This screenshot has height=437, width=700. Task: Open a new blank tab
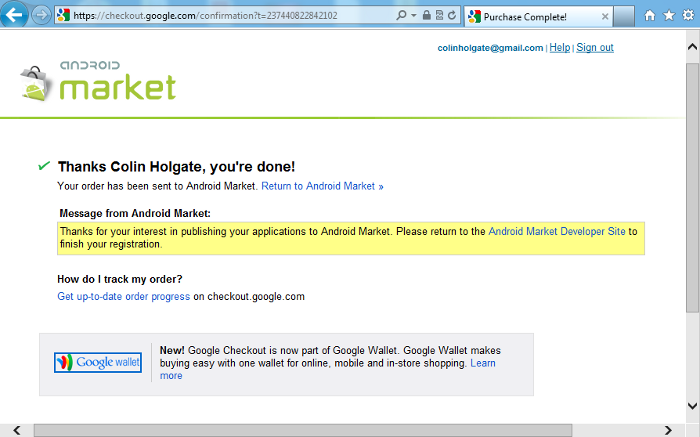pos(624,17)
